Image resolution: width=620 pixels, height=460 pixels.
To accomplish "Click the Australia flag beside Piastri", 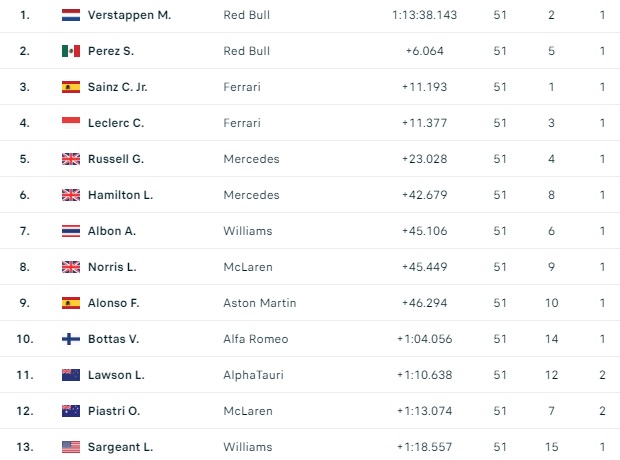I will coord(71,411).
